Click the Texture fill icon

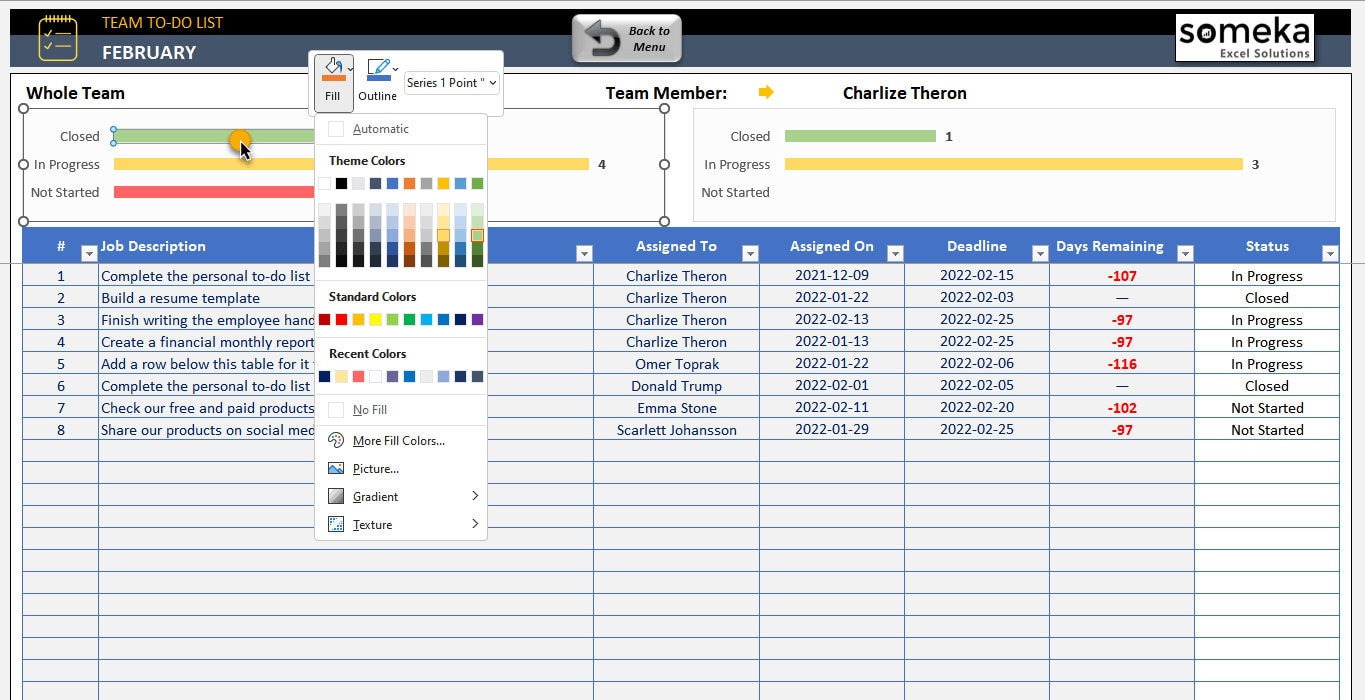click(335, 524)
